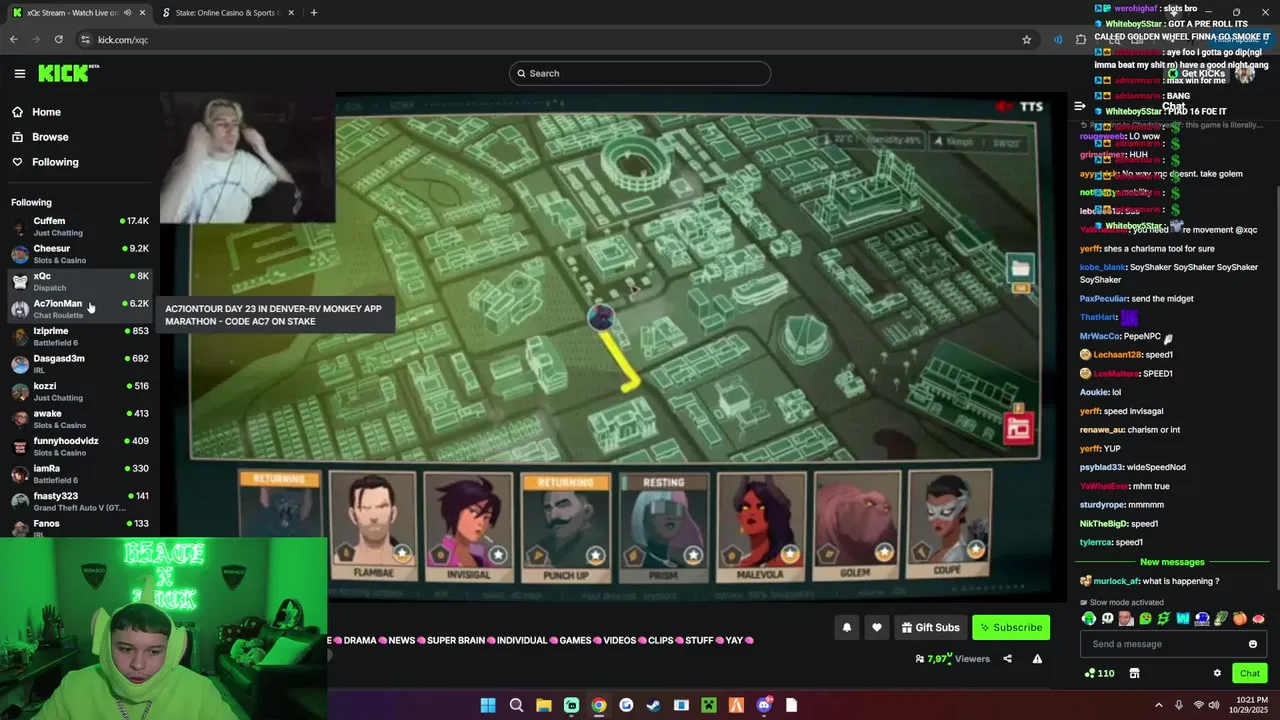Screen dimensions: 1280x720
Task: Open File Explorer from the taskbar
Action: coord(543,705)
